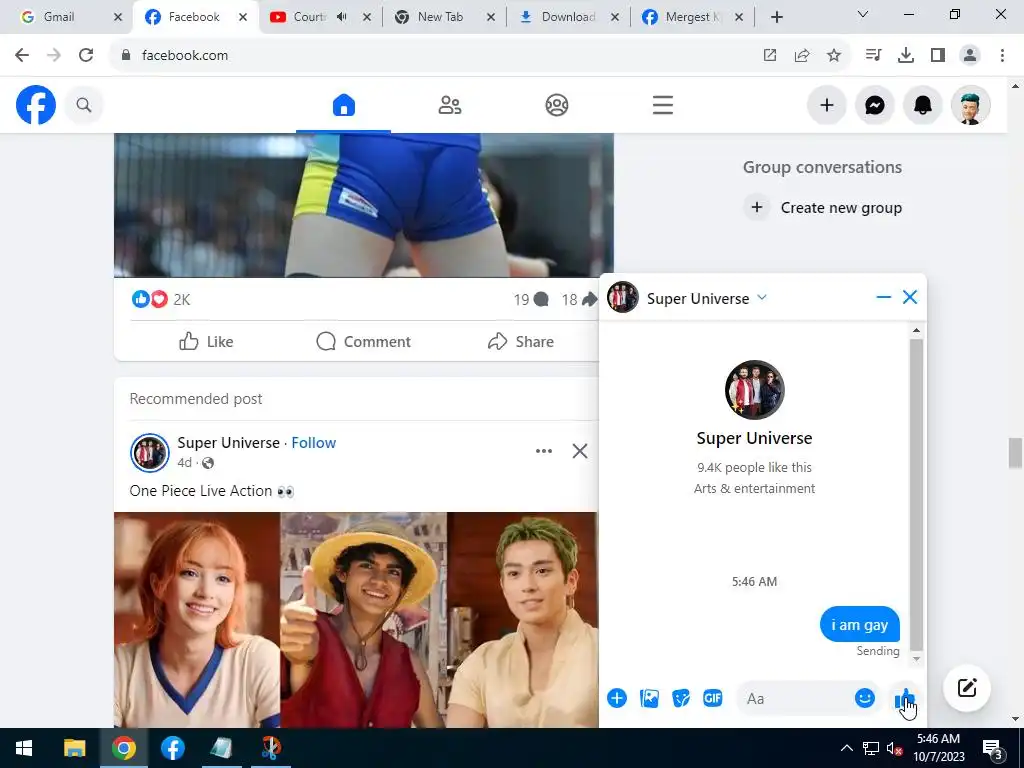
Task: Click the Create plus button in header
Action: [x=827, y=105]
